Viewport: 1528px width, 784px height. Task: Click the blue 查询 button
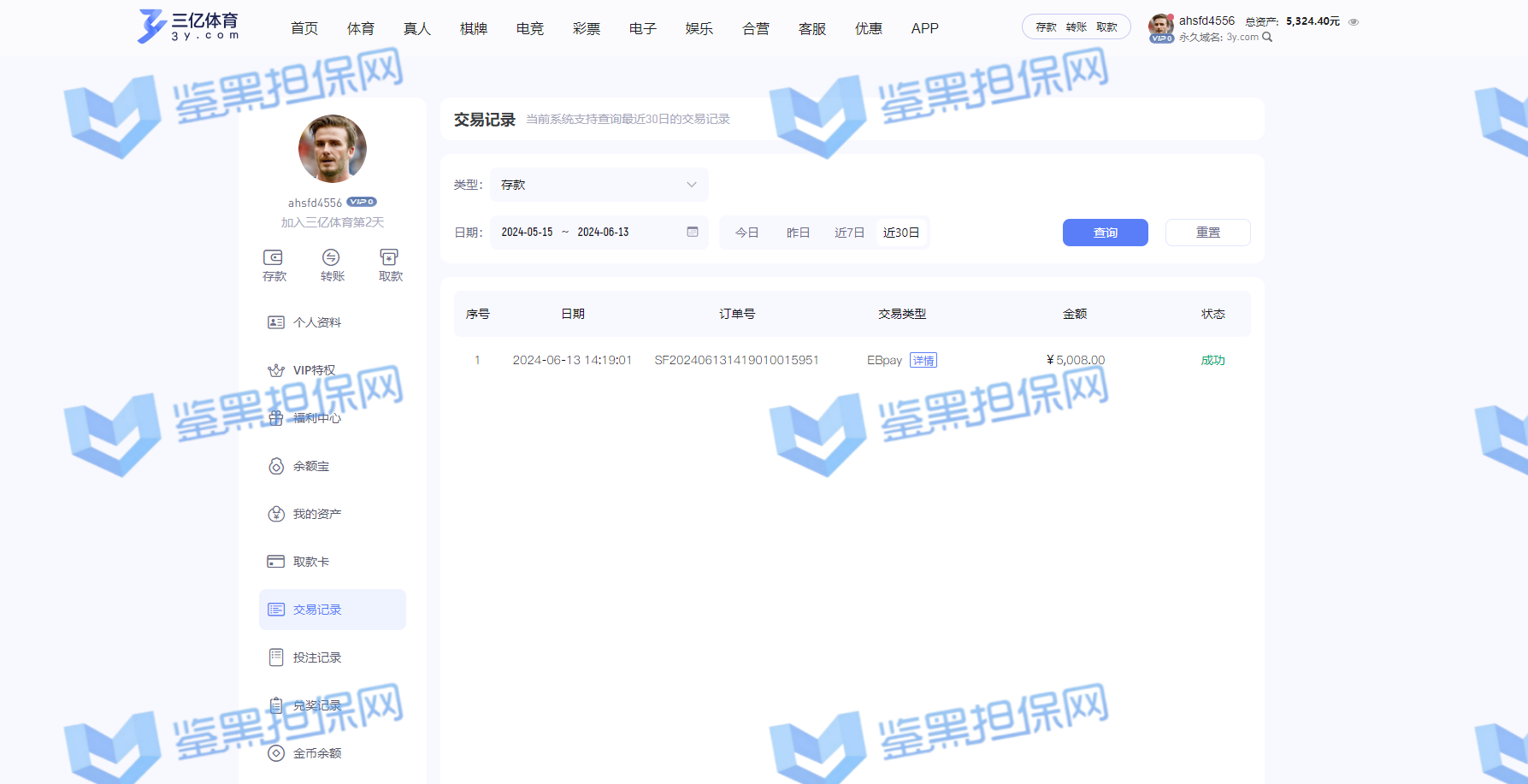tap(1105, 233)
